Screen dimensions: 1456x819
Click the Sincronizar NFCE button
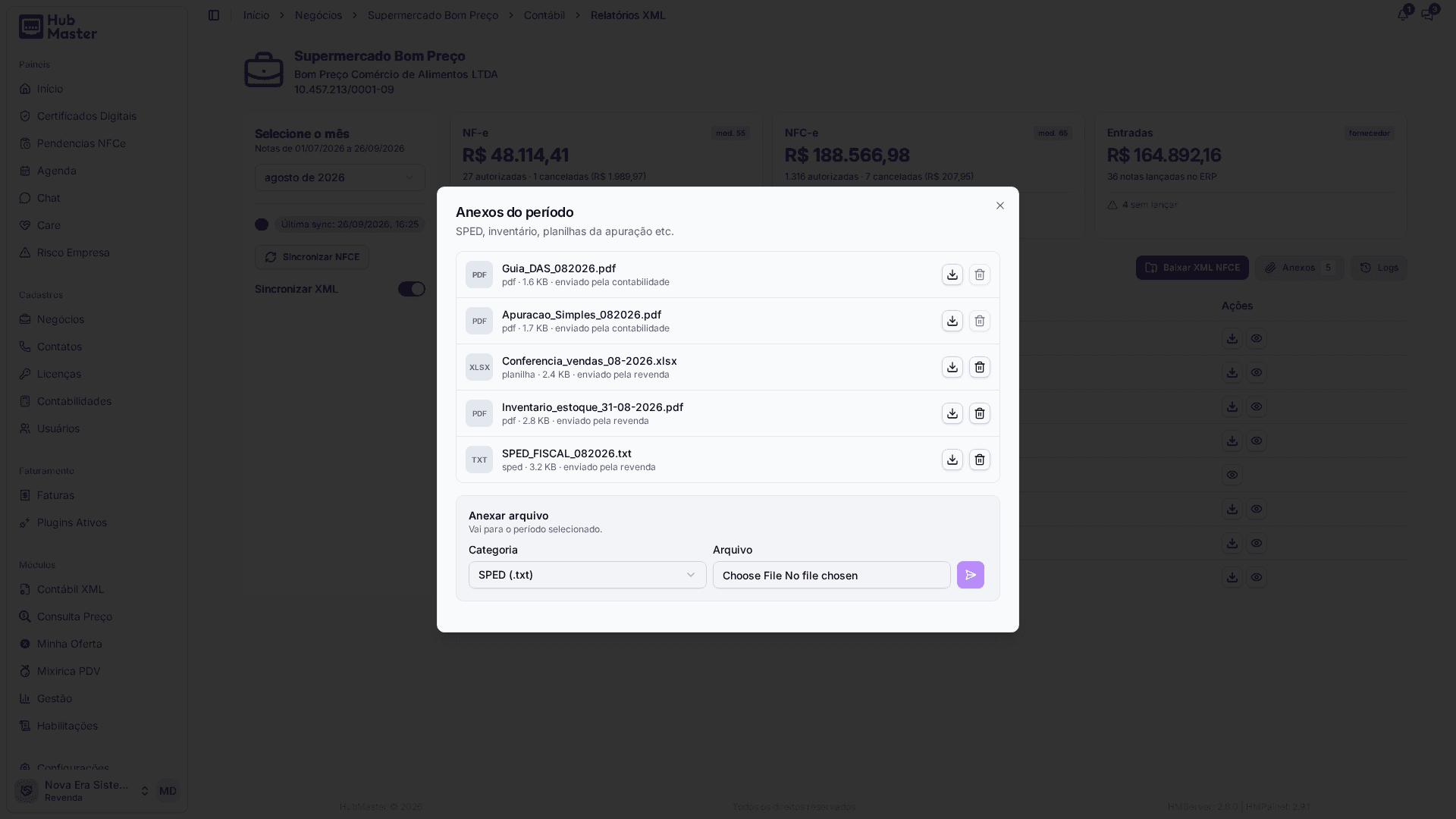(312, 257)
